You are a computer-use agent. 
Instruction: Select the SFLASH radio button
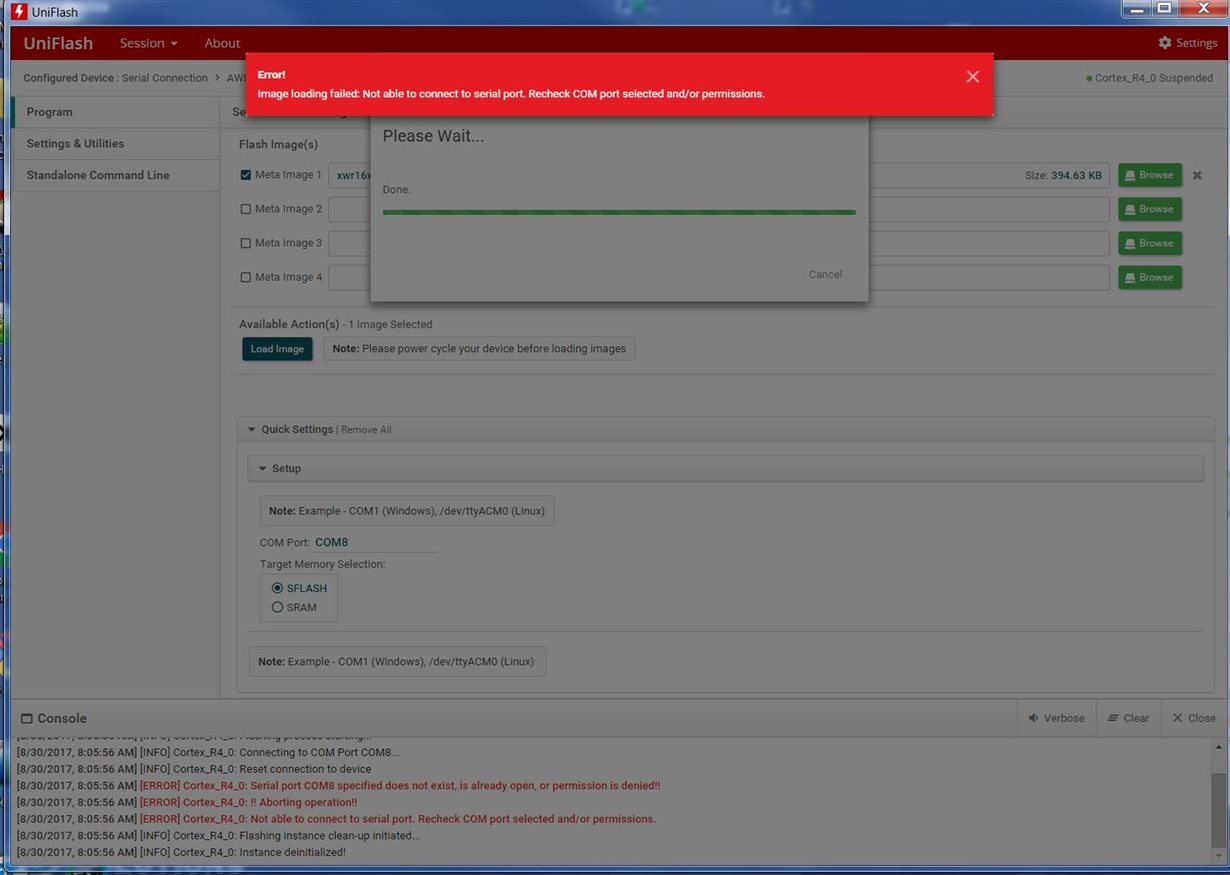[277, 588]
